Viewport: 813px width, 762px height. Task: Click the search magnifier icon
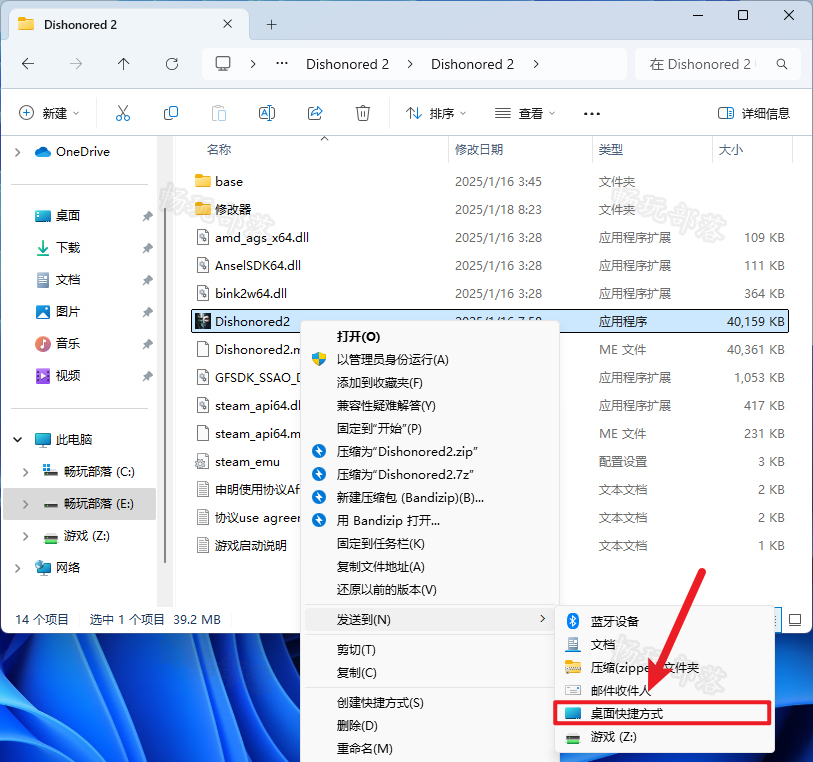pyautogui.click(x=782, y=64)
